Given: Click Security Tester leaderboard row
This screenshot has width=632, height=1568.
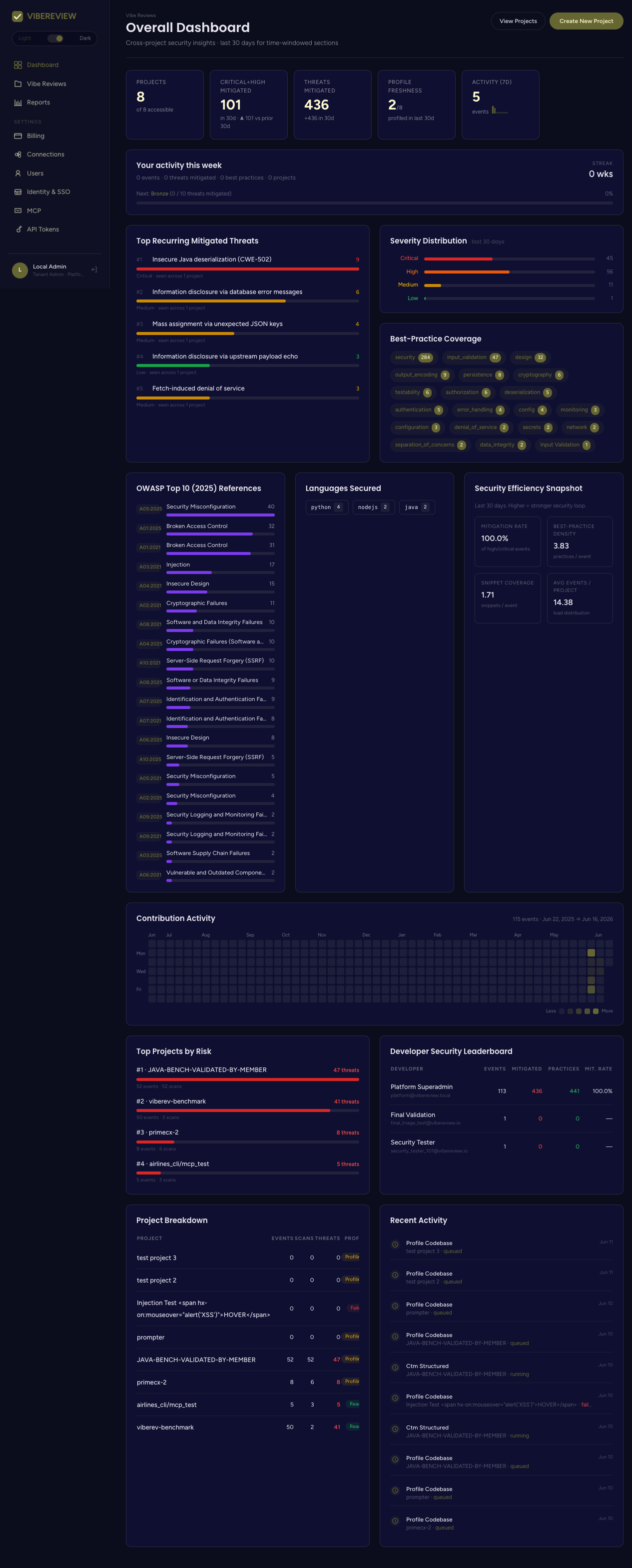Looking at the screenshot, I should (501, 1146).
